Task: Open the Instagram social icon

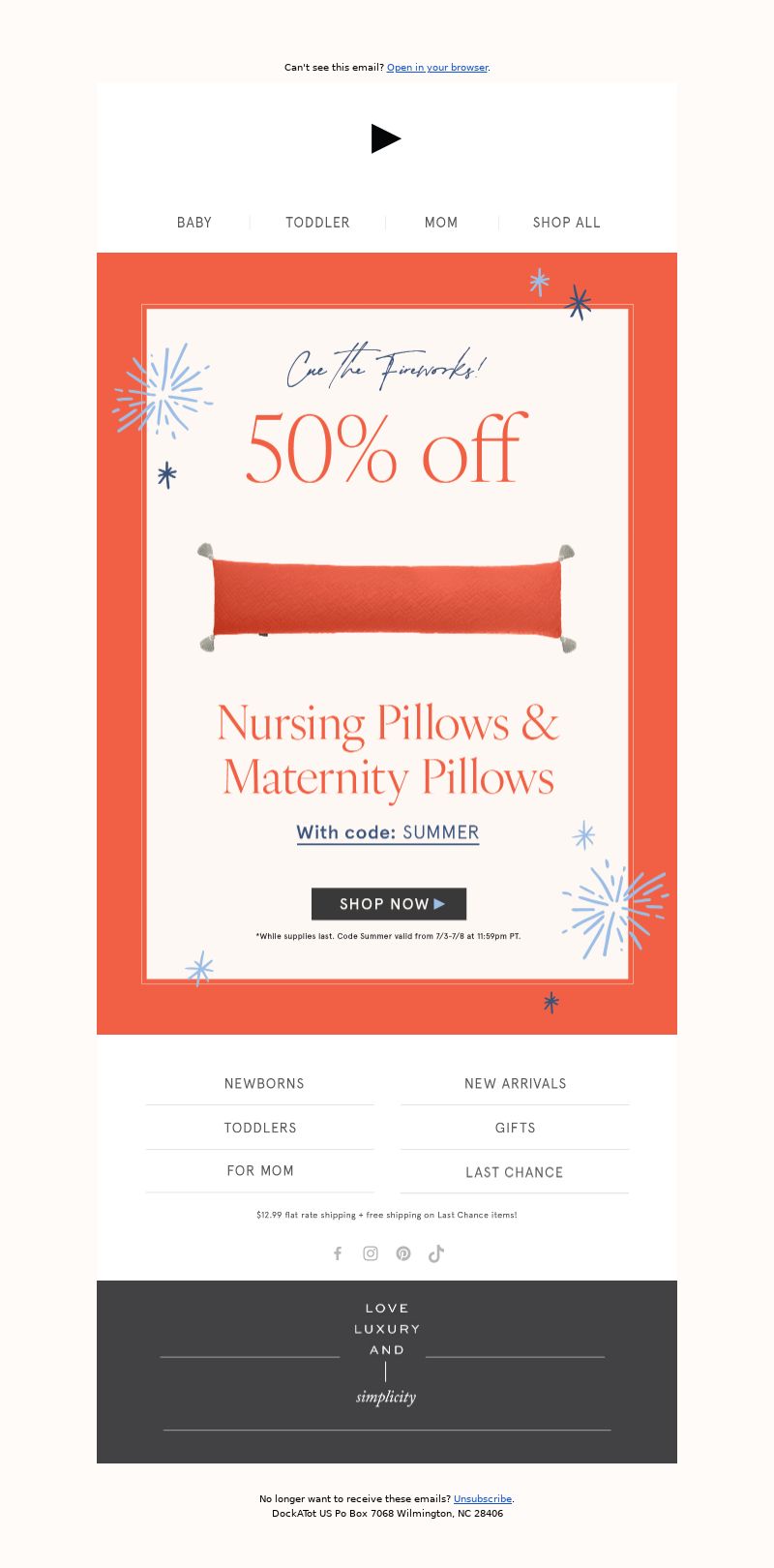Action: click(371, 1253)
